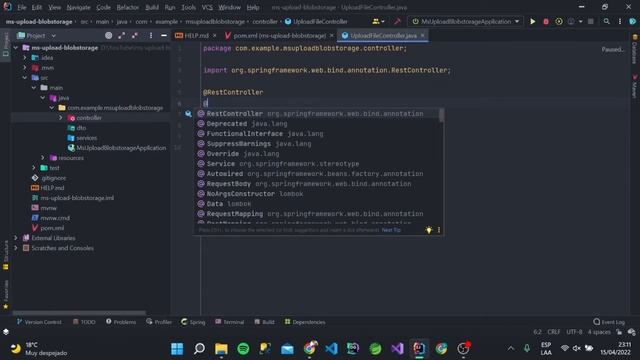Screen dimensions: 640x360
Task: Select Autowired completion suggestion
Action: [x=318, y=173]
